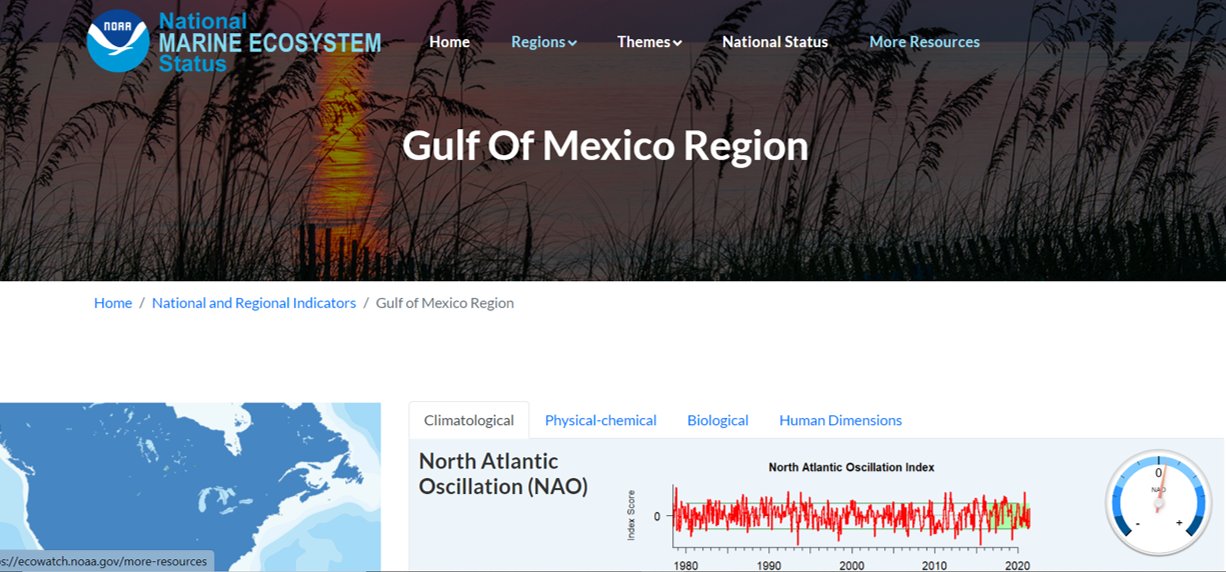Click the NAO gauge dial

(1158, 502)
